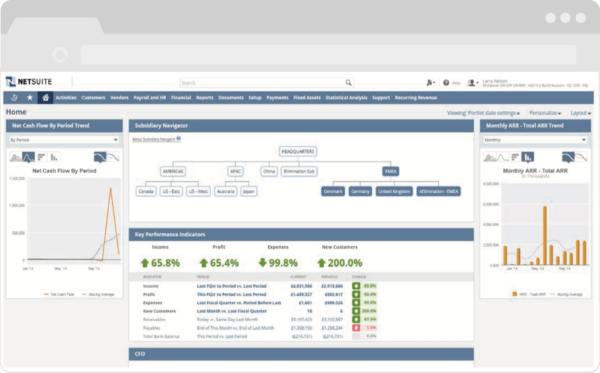Open Today vs. Same Day Last Month link
The image size is (600, 373).
coord(227,319)
